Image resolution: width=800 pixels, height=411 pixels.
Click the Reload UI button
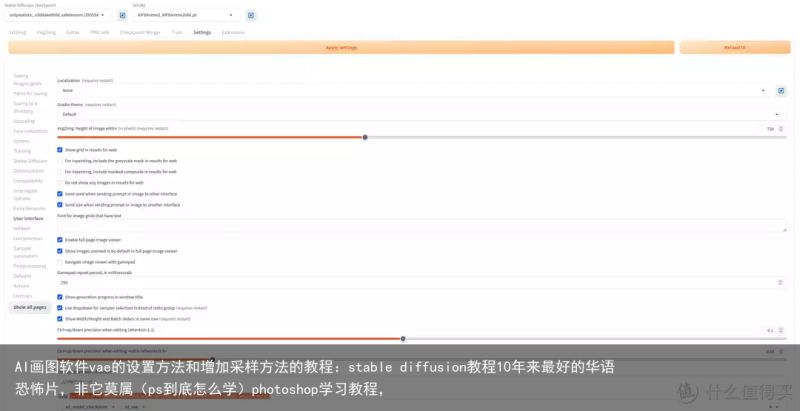[735, 47]
